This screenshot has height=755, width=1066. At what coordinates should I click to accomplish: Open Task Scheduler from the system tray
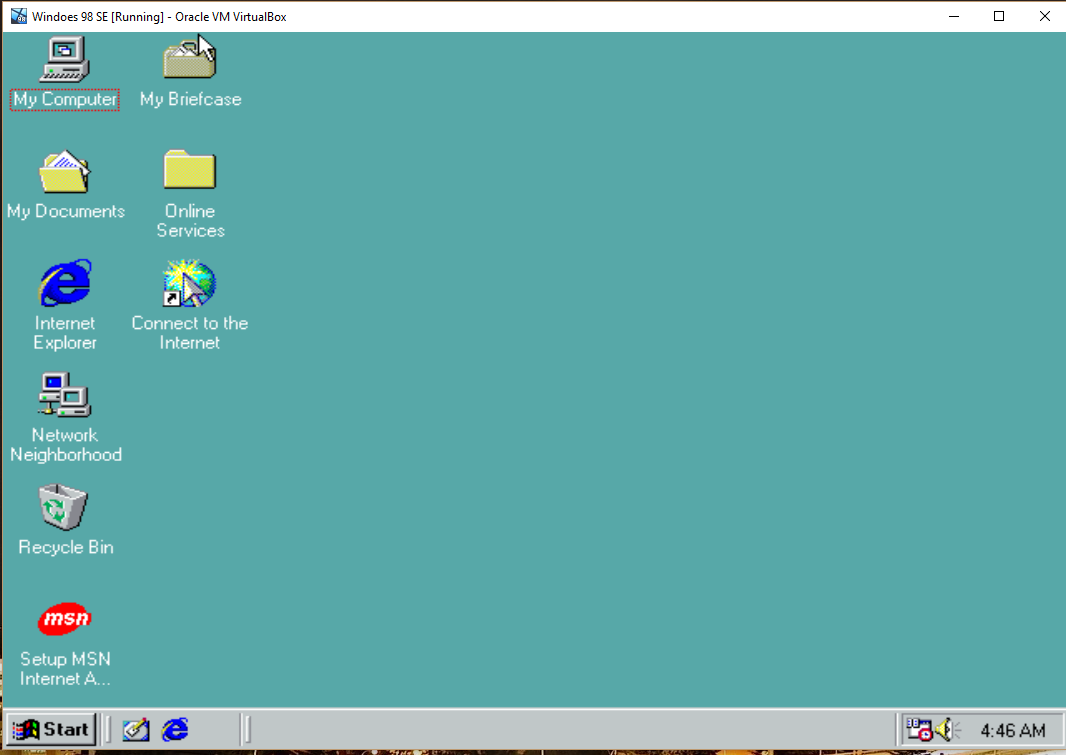[x=921, y=730]
